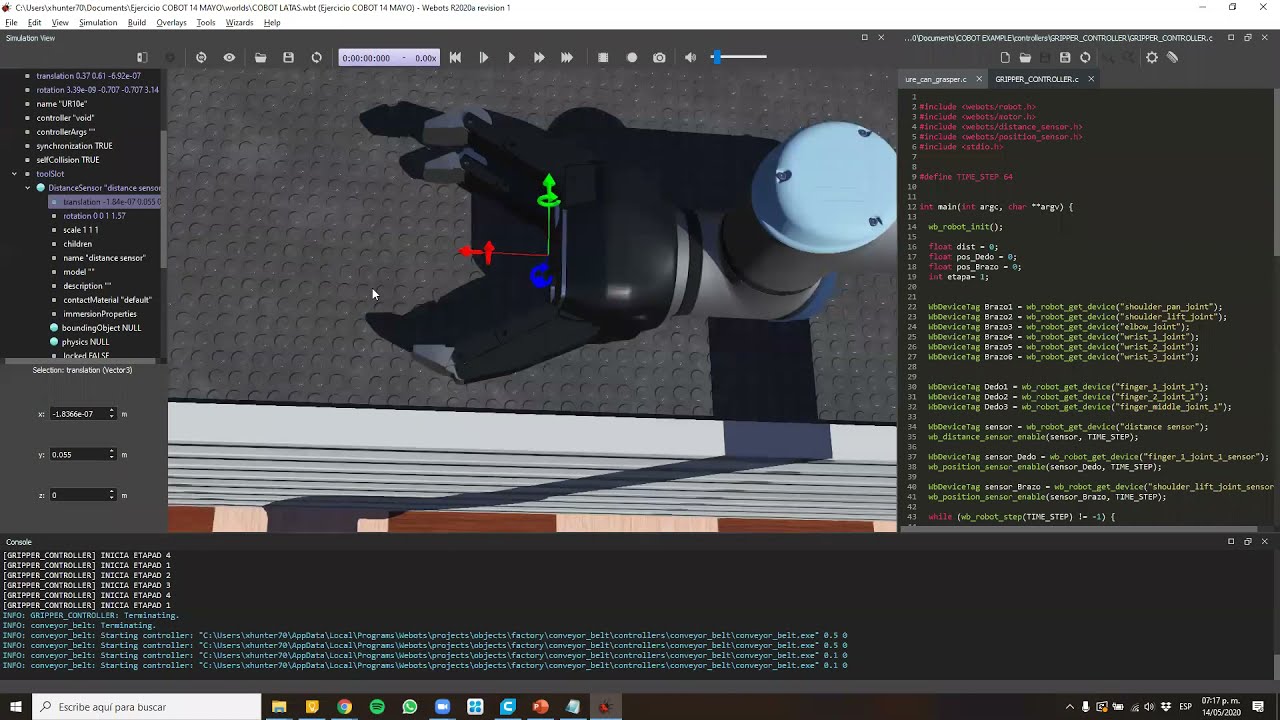Click the restore viewpoint icon

[x=201, y=58]
